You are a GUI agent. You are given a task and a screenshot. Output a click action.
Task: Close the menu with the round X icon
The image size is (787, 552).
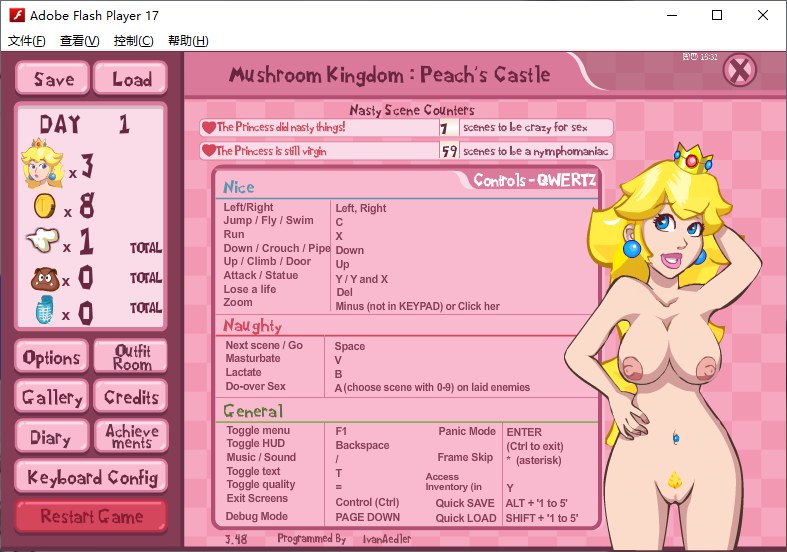click(x=739, y=71)
